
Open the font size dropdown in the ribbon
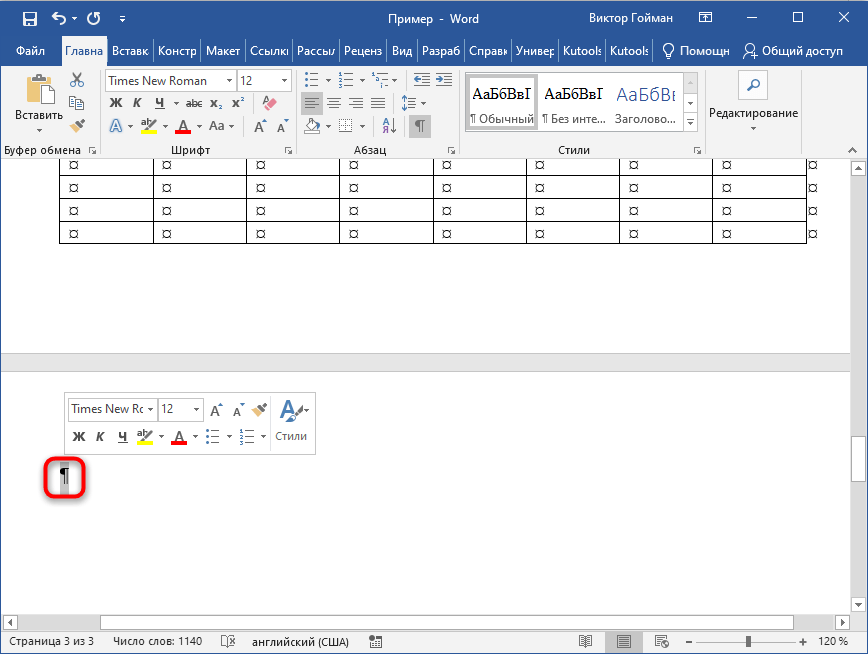[x=285, y=81]
